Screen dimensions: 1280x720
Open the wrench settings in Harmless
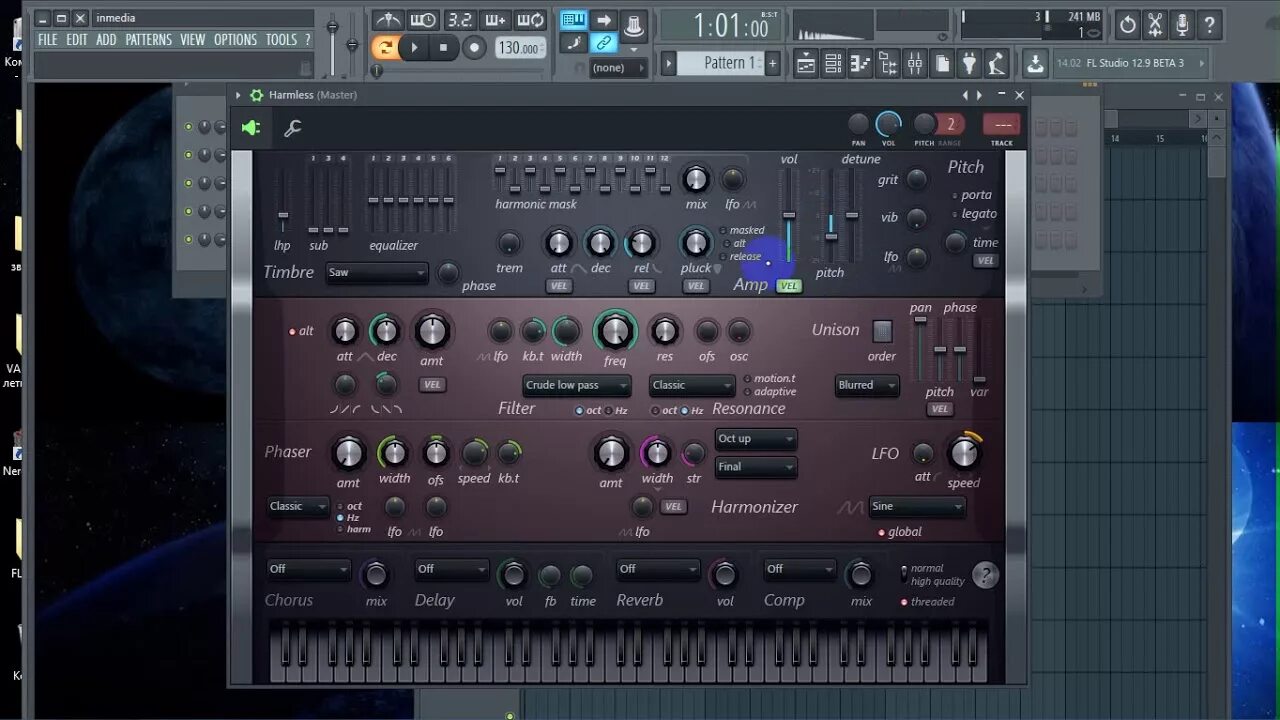292,128
